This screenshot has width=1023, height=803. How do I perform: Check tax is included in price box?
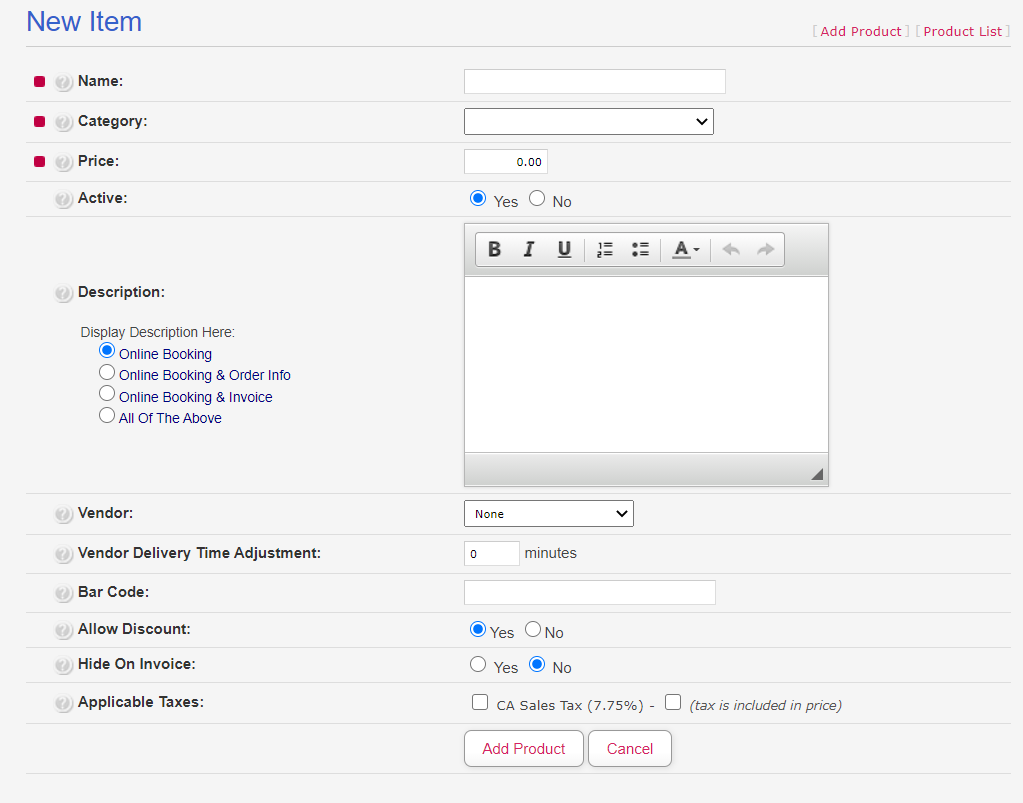673,702
